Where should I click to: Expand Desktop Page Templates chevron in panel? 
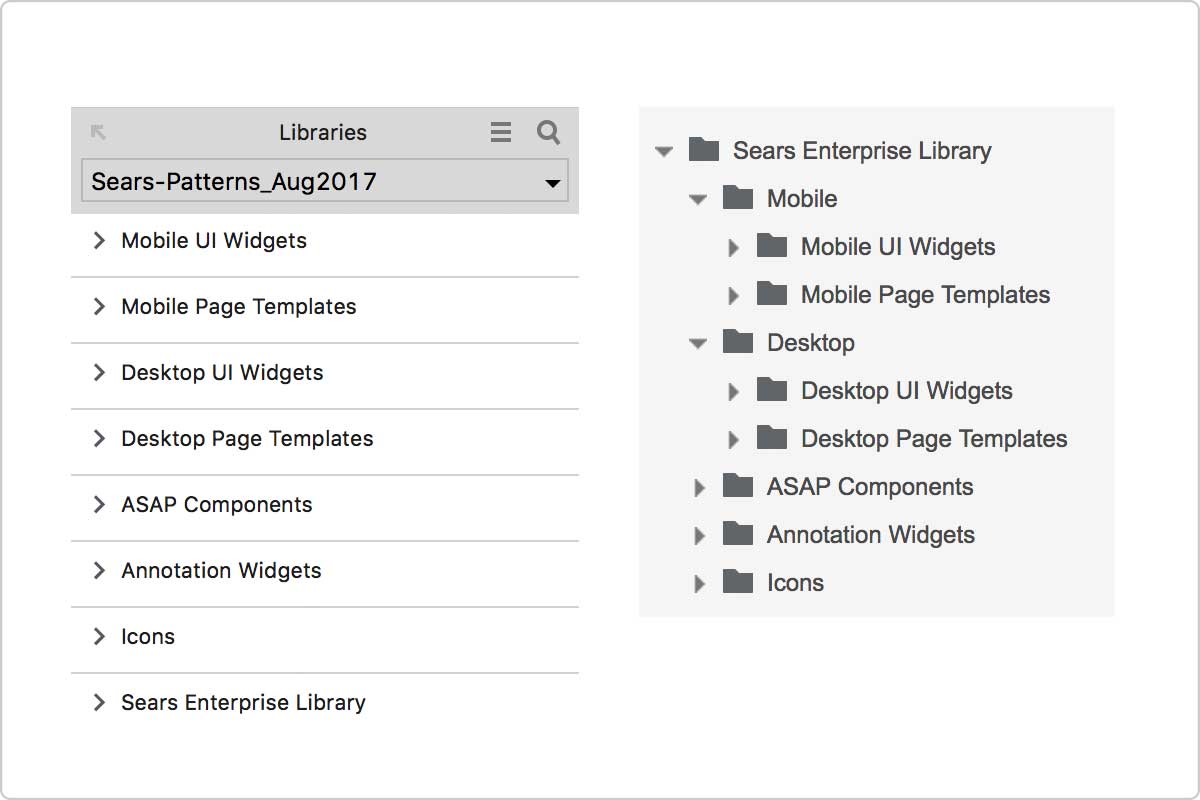99,439
